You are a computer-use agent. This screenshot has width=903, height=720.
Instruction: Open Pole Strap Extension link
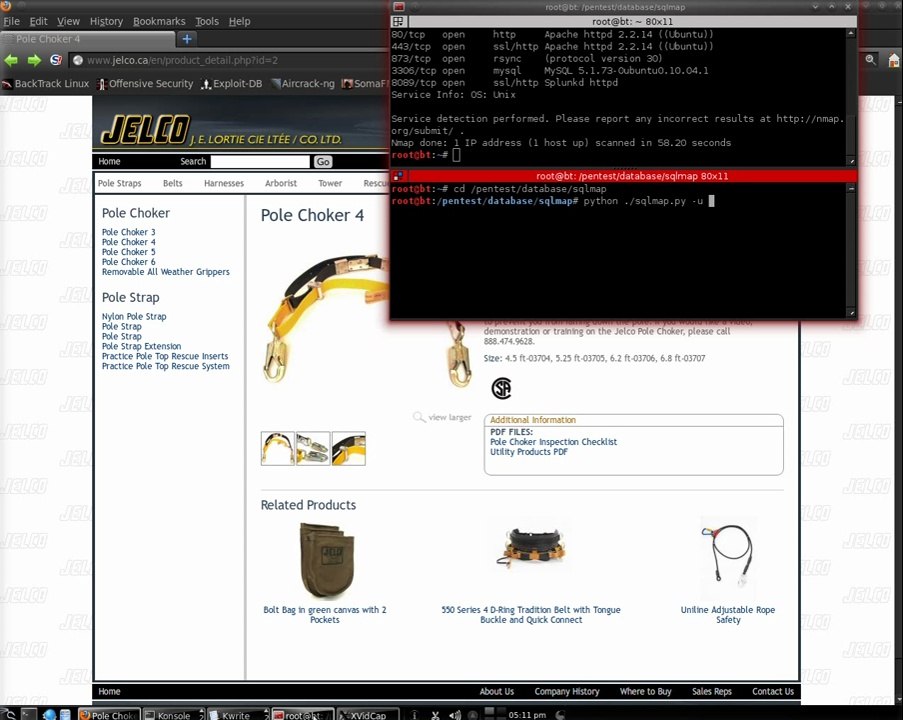[141, 346]
